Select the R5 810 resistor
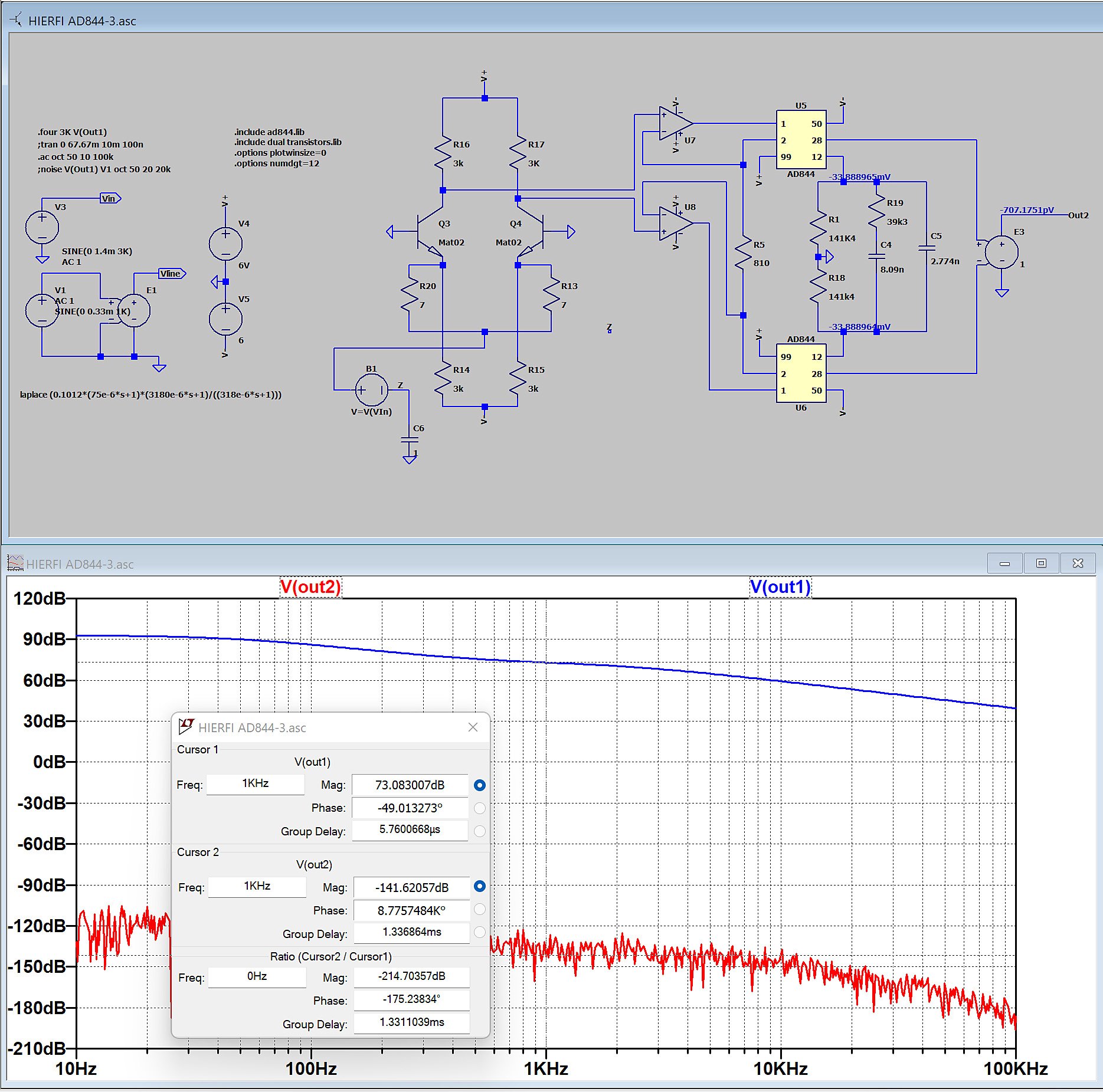This screenshot has height=1092, width=1103. pos(743,253)
